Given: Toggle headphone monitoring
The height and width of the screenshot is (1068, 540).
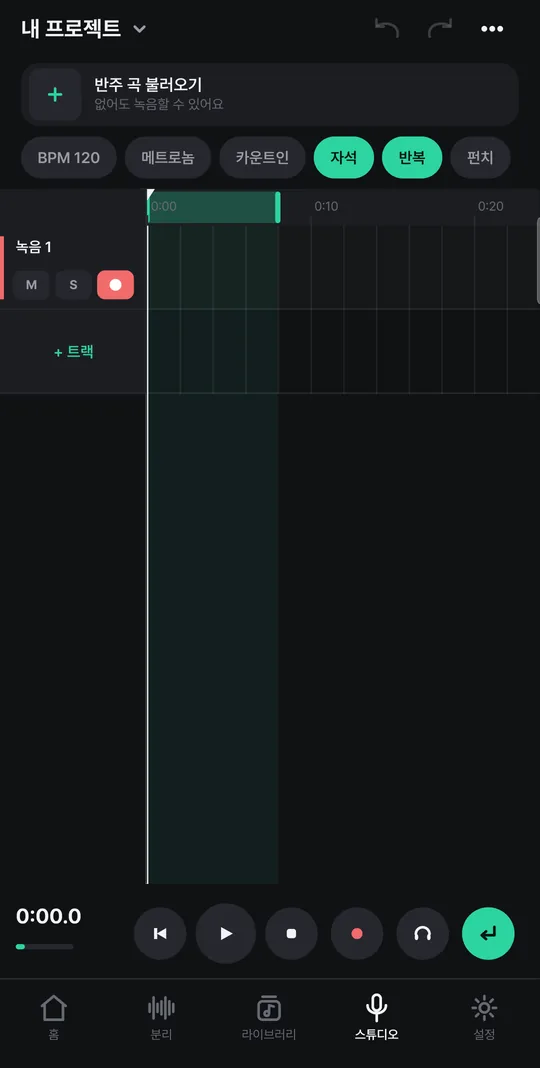Looking at the screenshot, I should (x=423, y=933).
